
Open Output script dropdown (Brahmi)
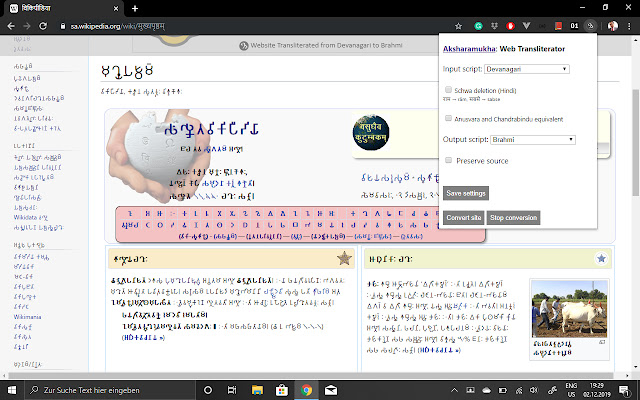point(533,140)
